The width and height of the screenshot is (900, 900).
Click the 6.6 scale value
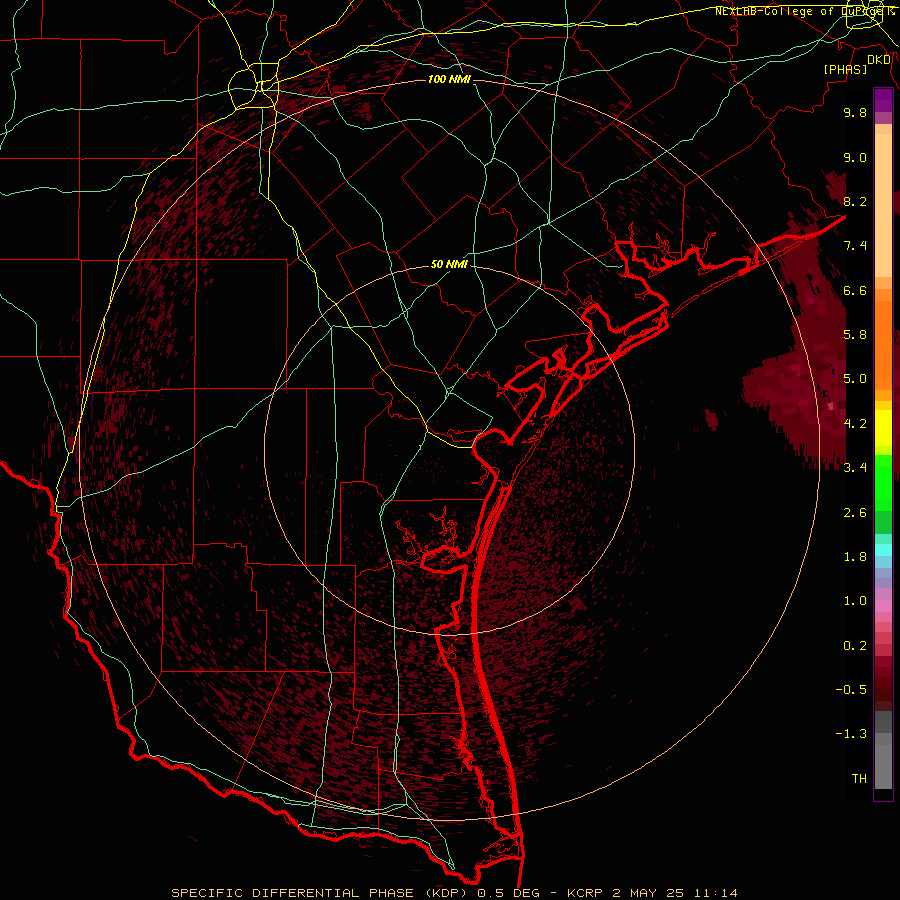[x=855, y=290]
